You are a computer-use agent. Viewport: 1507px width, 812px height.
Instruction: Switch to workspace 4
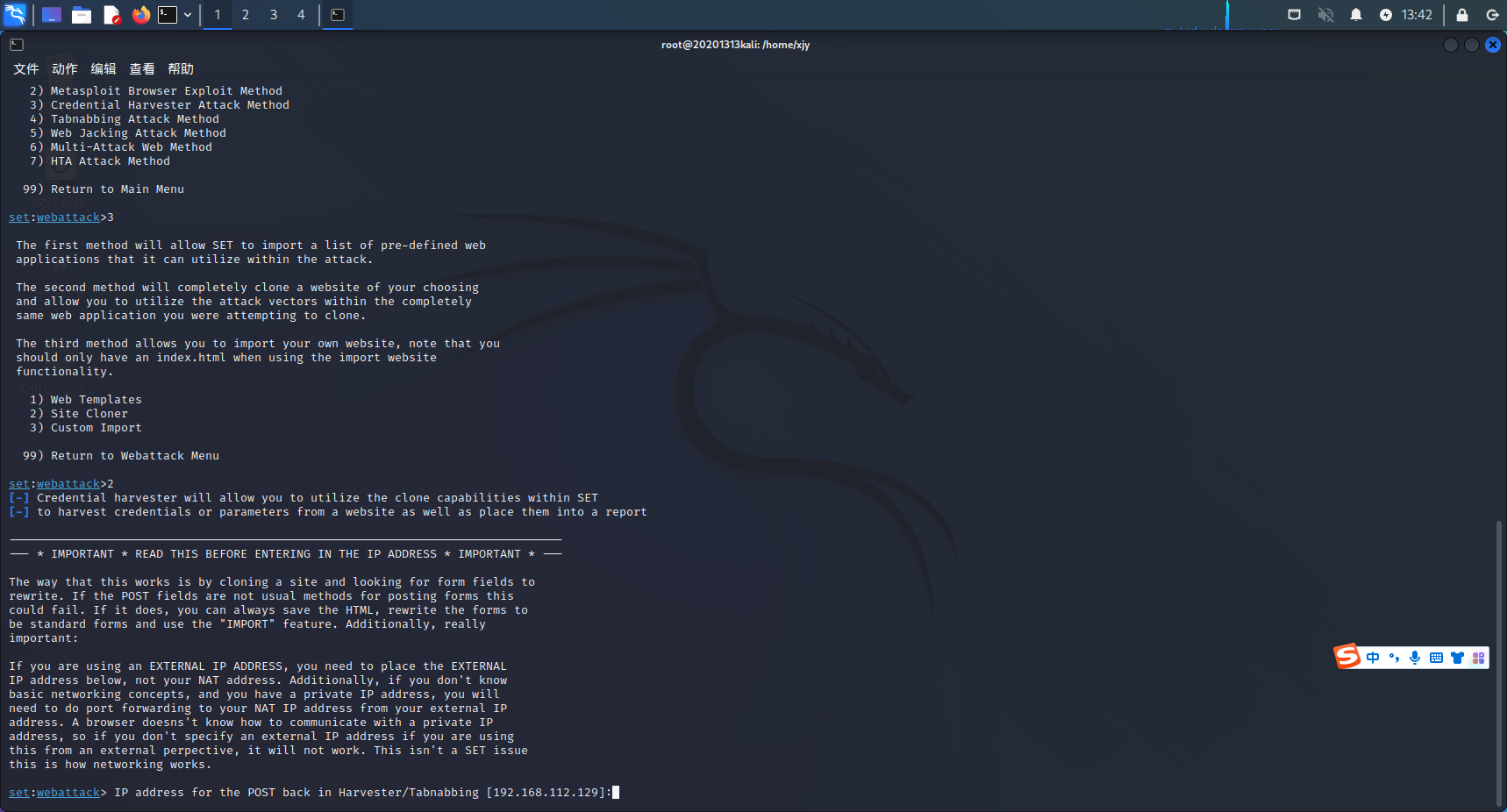(301, 15)
